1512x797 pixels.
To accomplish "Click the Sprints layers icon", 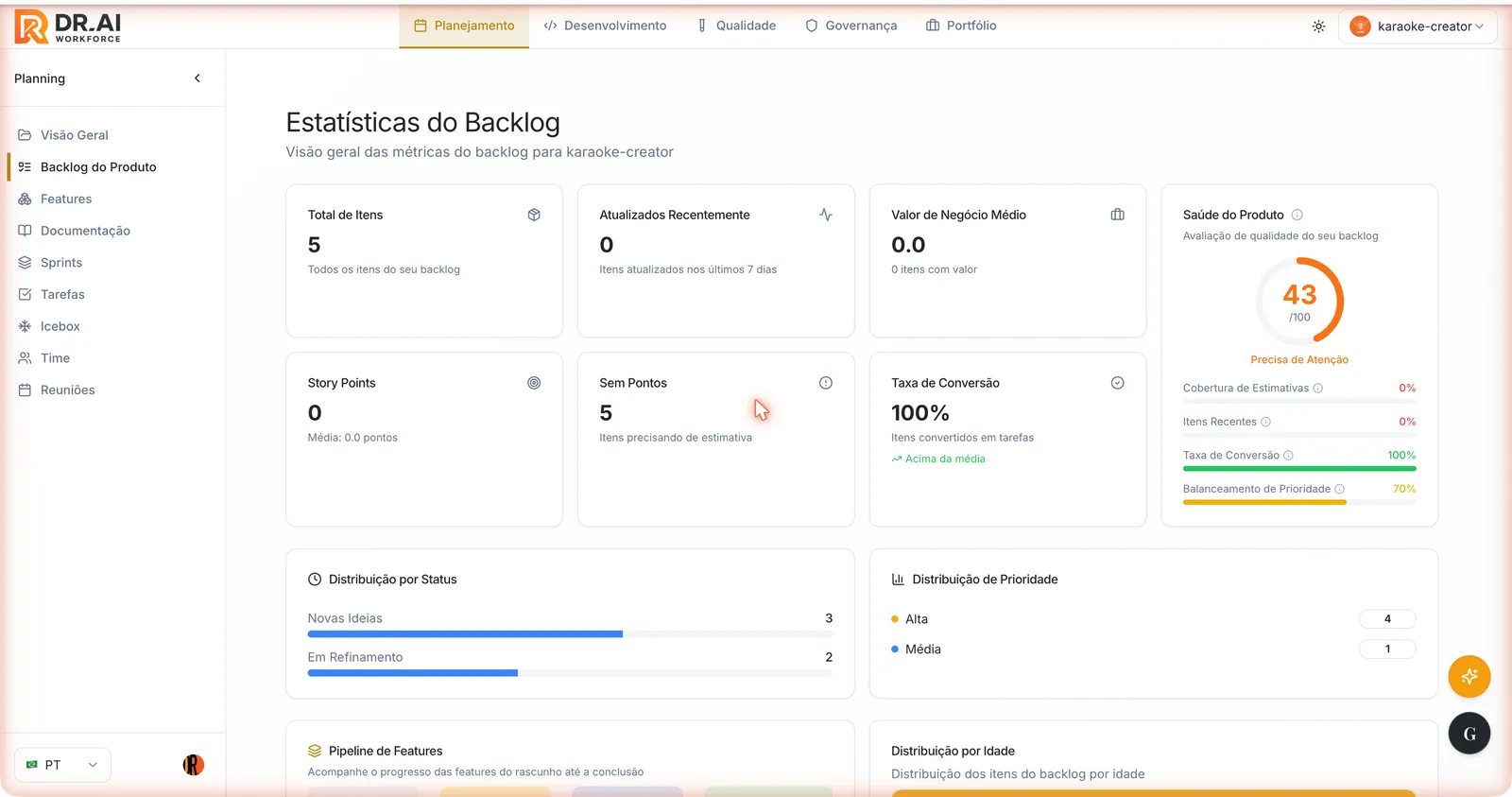I will click(25, 263).
